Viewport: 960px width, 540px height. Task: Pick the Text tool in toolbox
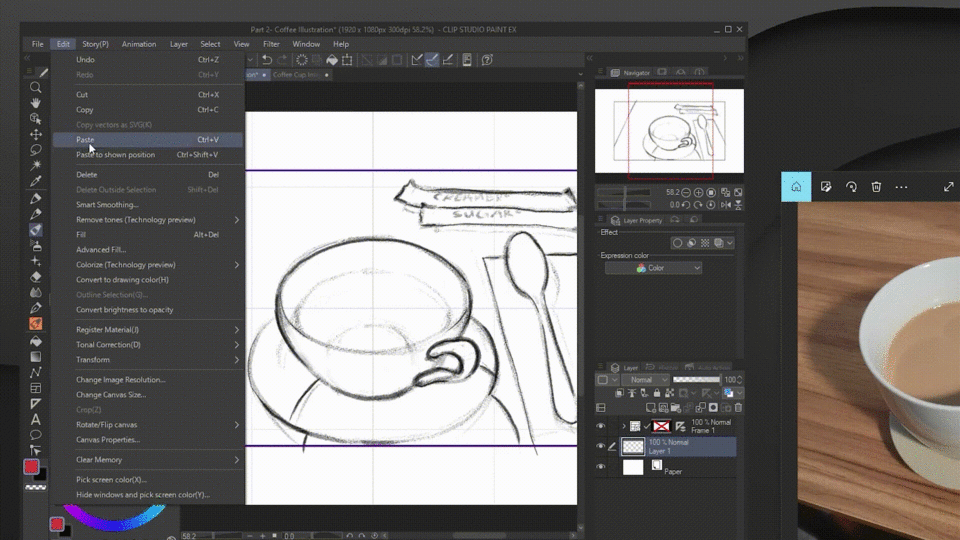coord(35,419)
